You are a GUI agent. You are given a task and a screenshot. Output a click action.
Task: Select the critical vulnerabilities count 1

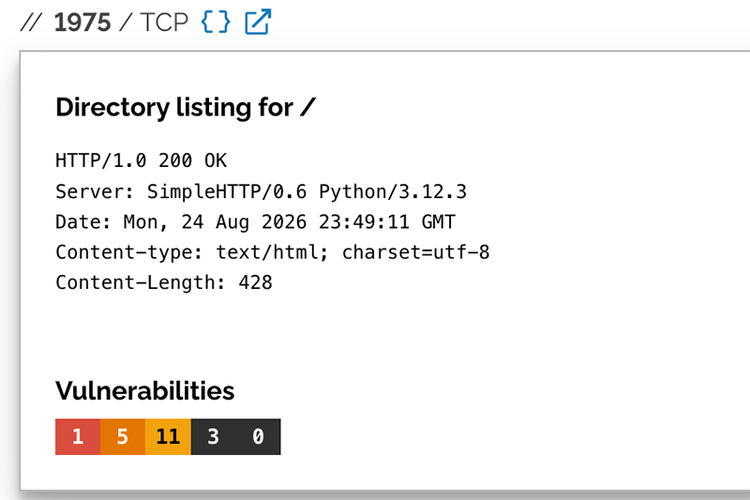click(77, 437)
